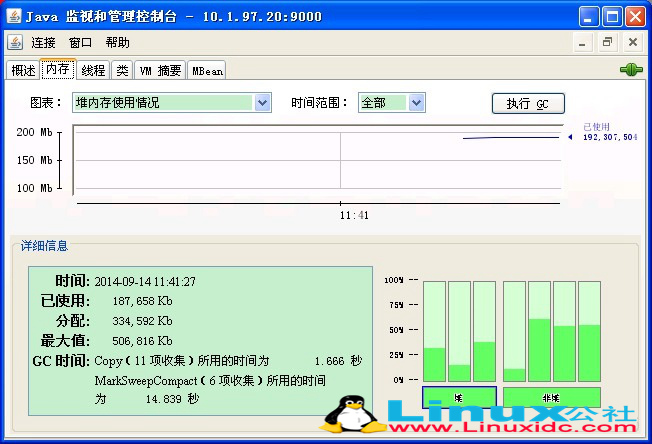Click the 100 Mb axis label
The image size is (652, 444).
(x=35, y=188)
